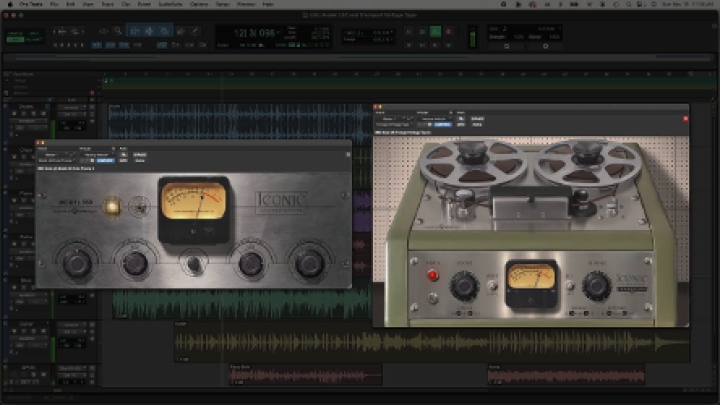Open the File menu

[54, 4]
